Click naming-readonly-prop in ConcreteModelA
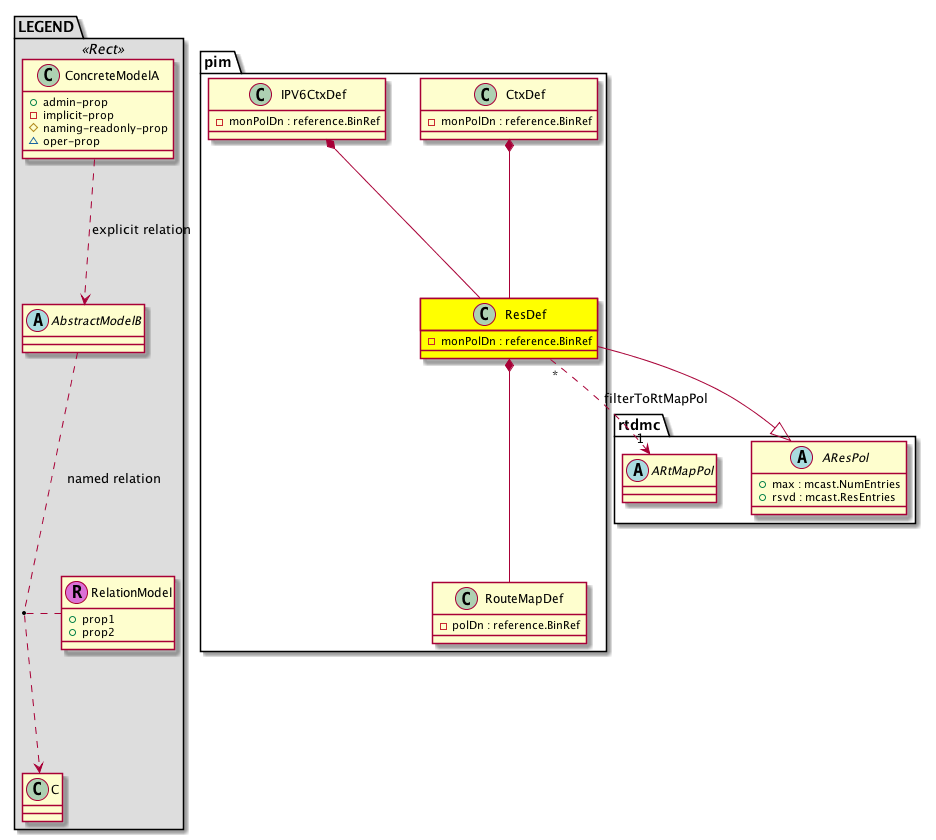Image resolution: width=936 pixels, height=840 pixels. tap(104, 129)
